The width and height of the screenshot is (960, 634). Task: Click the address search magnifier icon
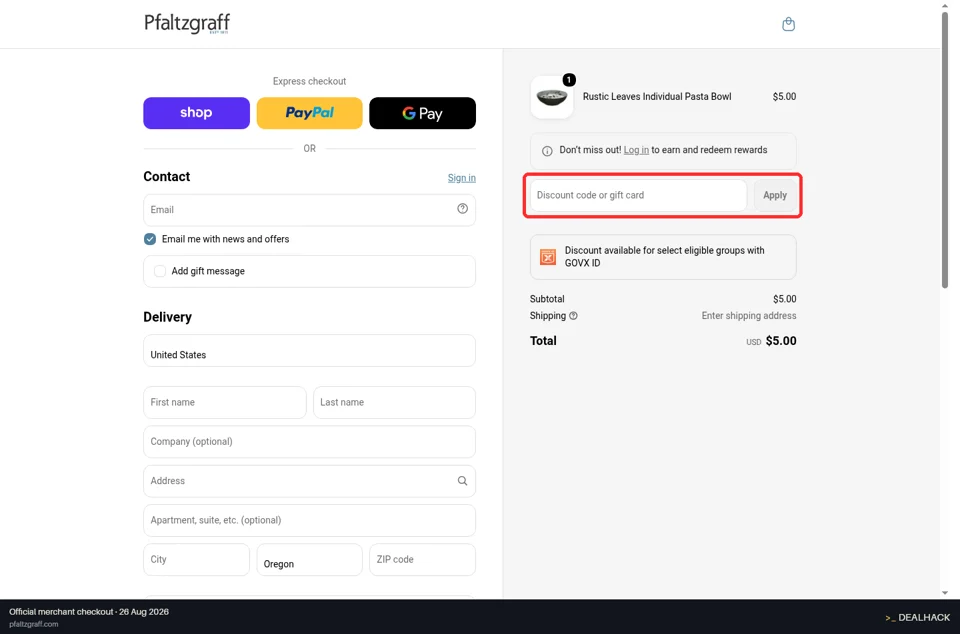462,481
